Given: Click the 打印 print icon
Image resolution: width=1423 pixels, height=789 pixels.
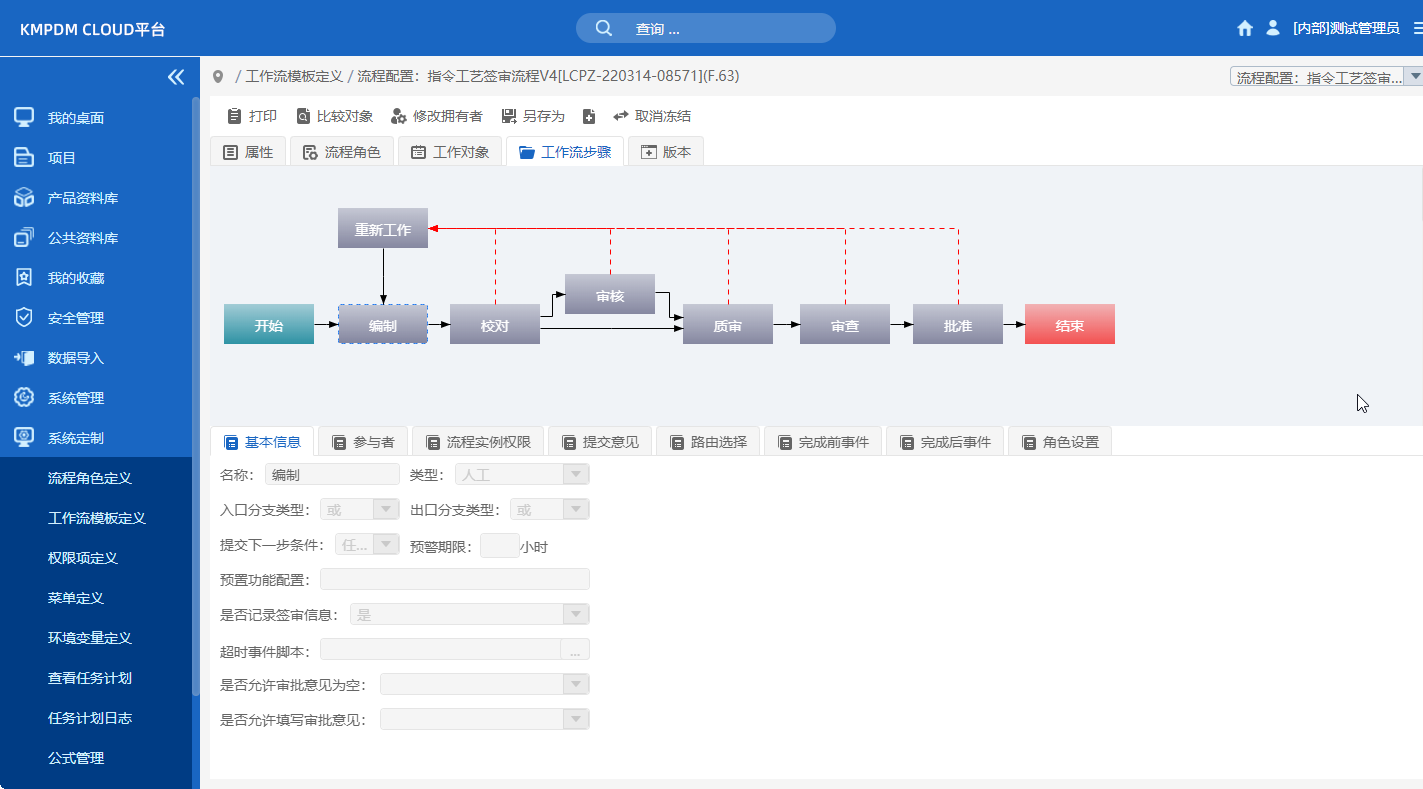Looking at the screenshot, I should 234,116.
